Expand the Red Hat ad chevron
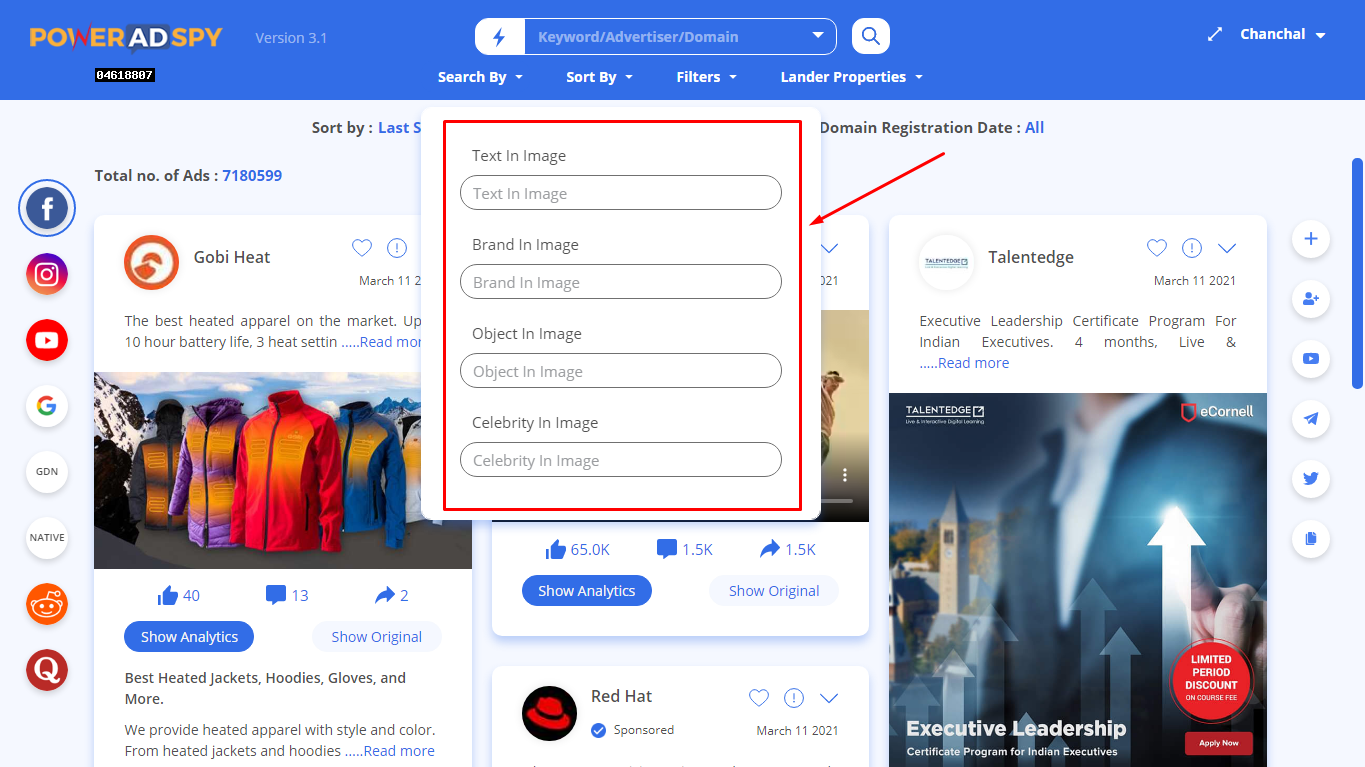 pos(829,697)
